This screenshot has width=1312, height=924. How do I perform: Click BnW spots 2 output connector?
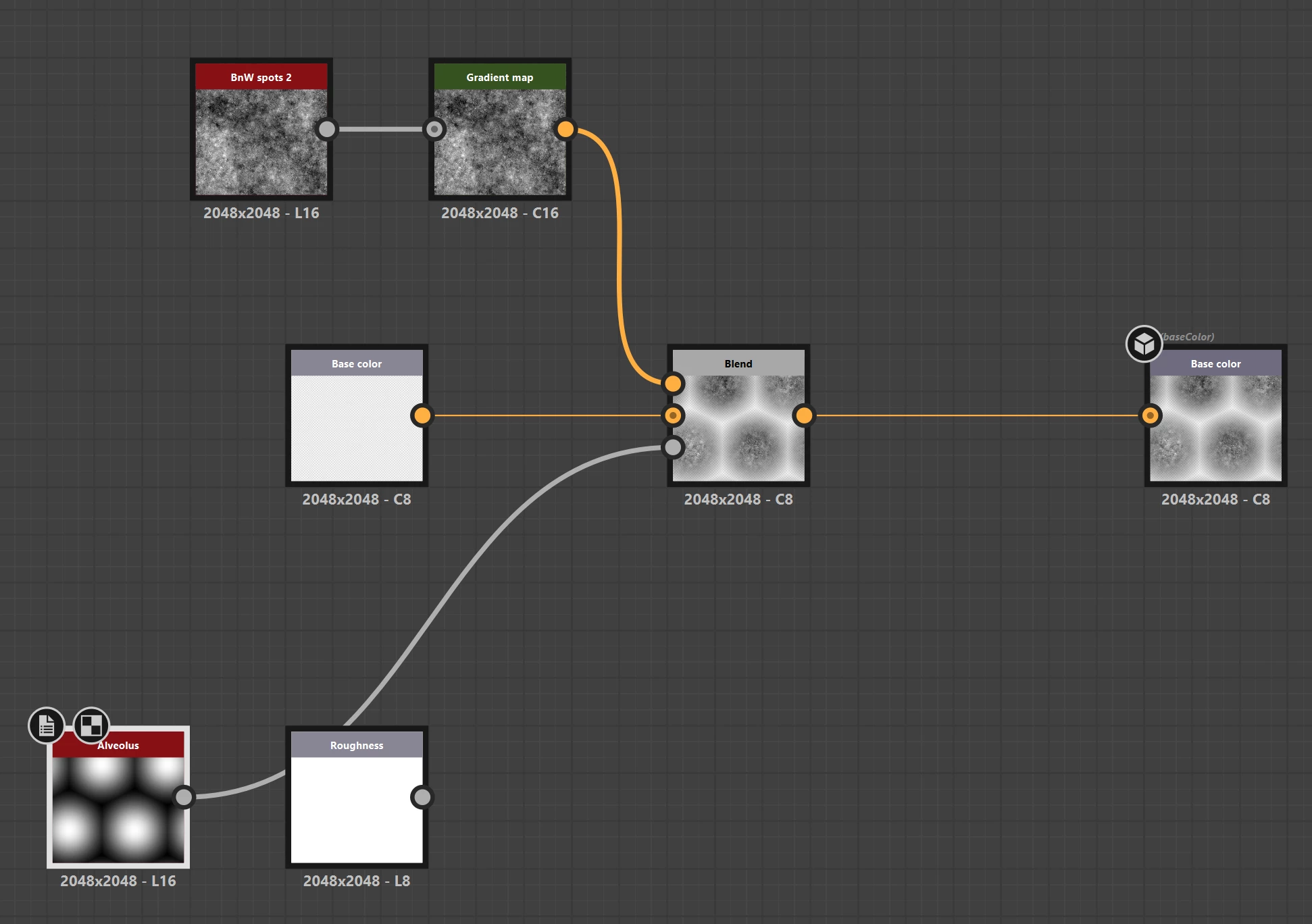point(326,129)
